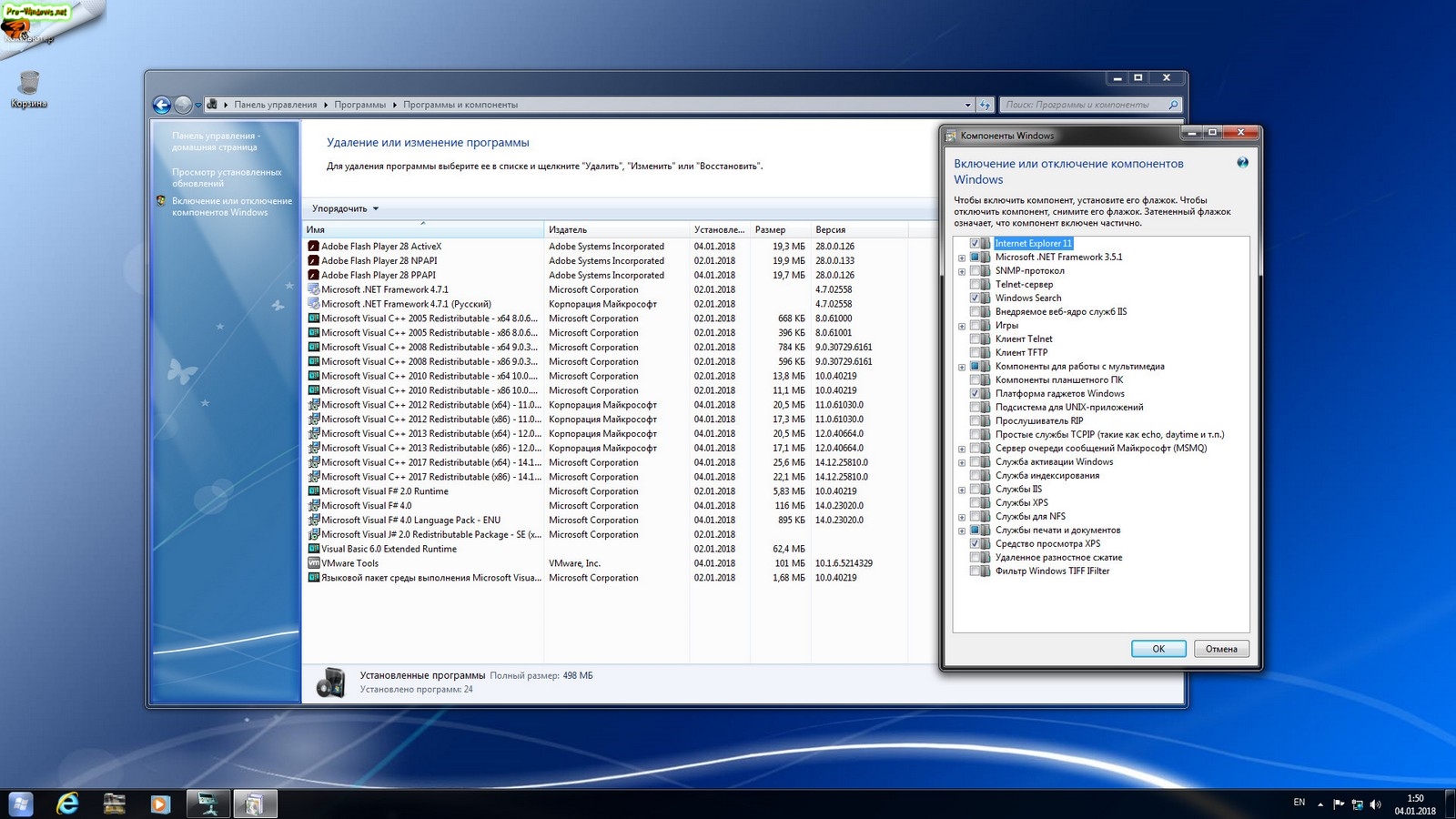Select VMware Tools icon in program list
Screen dimensions: 1456x819
point(314,563)
